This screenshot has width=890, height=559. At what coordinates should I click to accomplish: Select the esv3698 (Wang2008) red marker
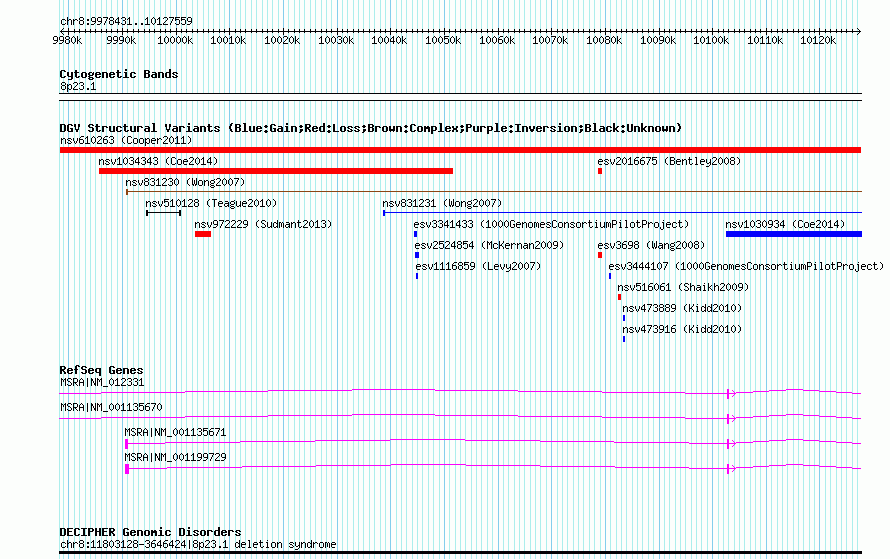tap(600, 255)
